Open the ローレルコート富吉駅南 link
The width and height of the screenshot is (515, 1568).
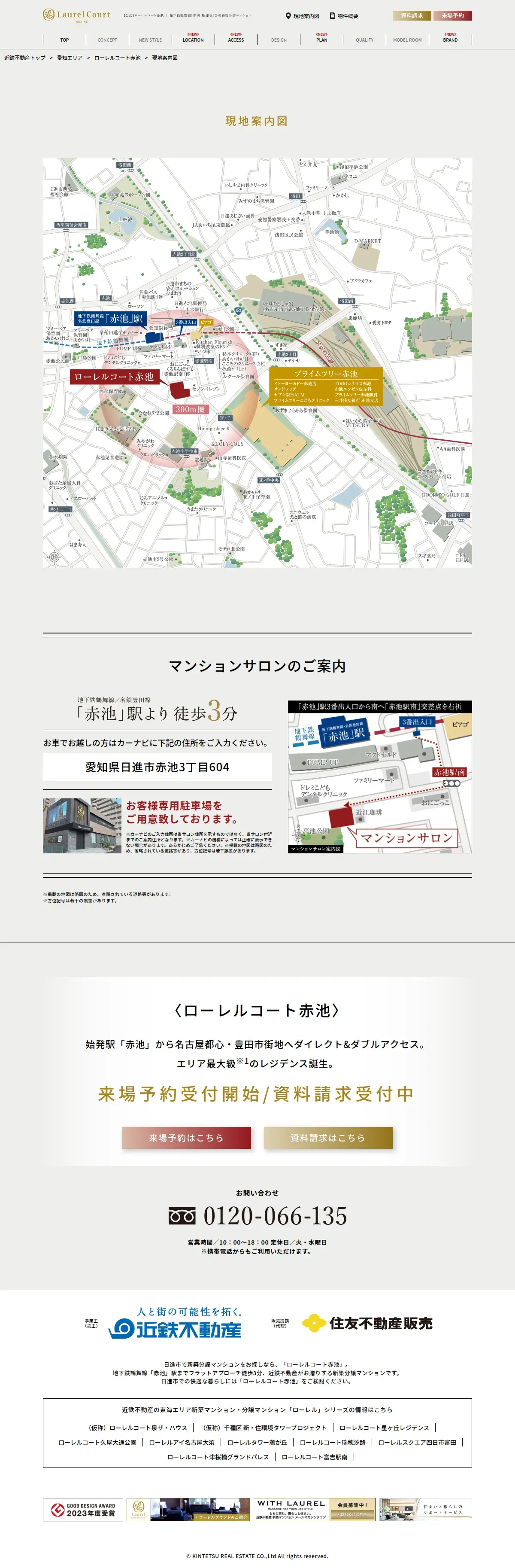tap(314, 1457)
